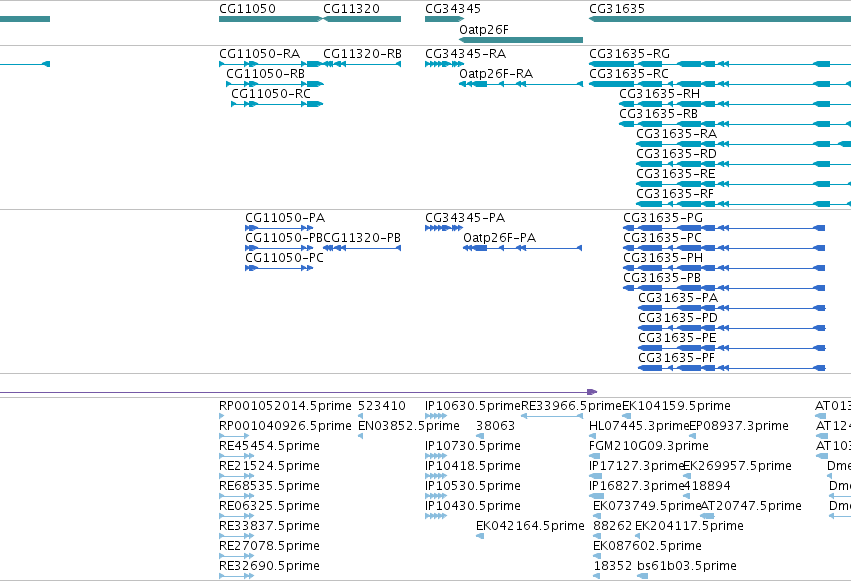The height and width of the screenshot is (581, 851).
Task: Select transcript CG11050-RA
Action: [259, 54]
